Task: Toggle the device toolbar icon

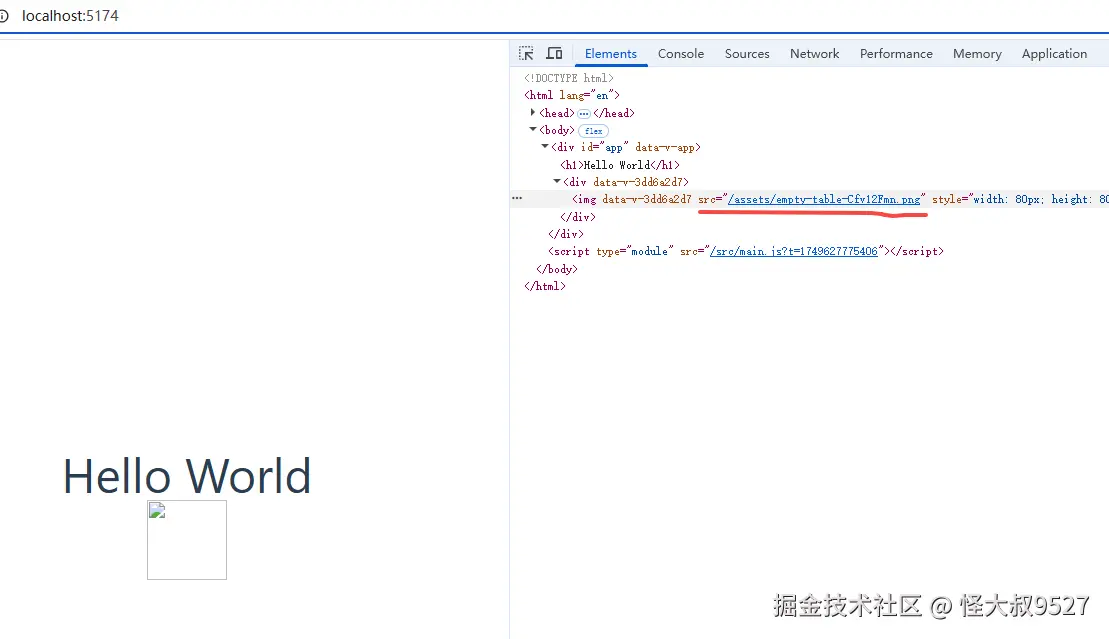Action: coord(554,53)
